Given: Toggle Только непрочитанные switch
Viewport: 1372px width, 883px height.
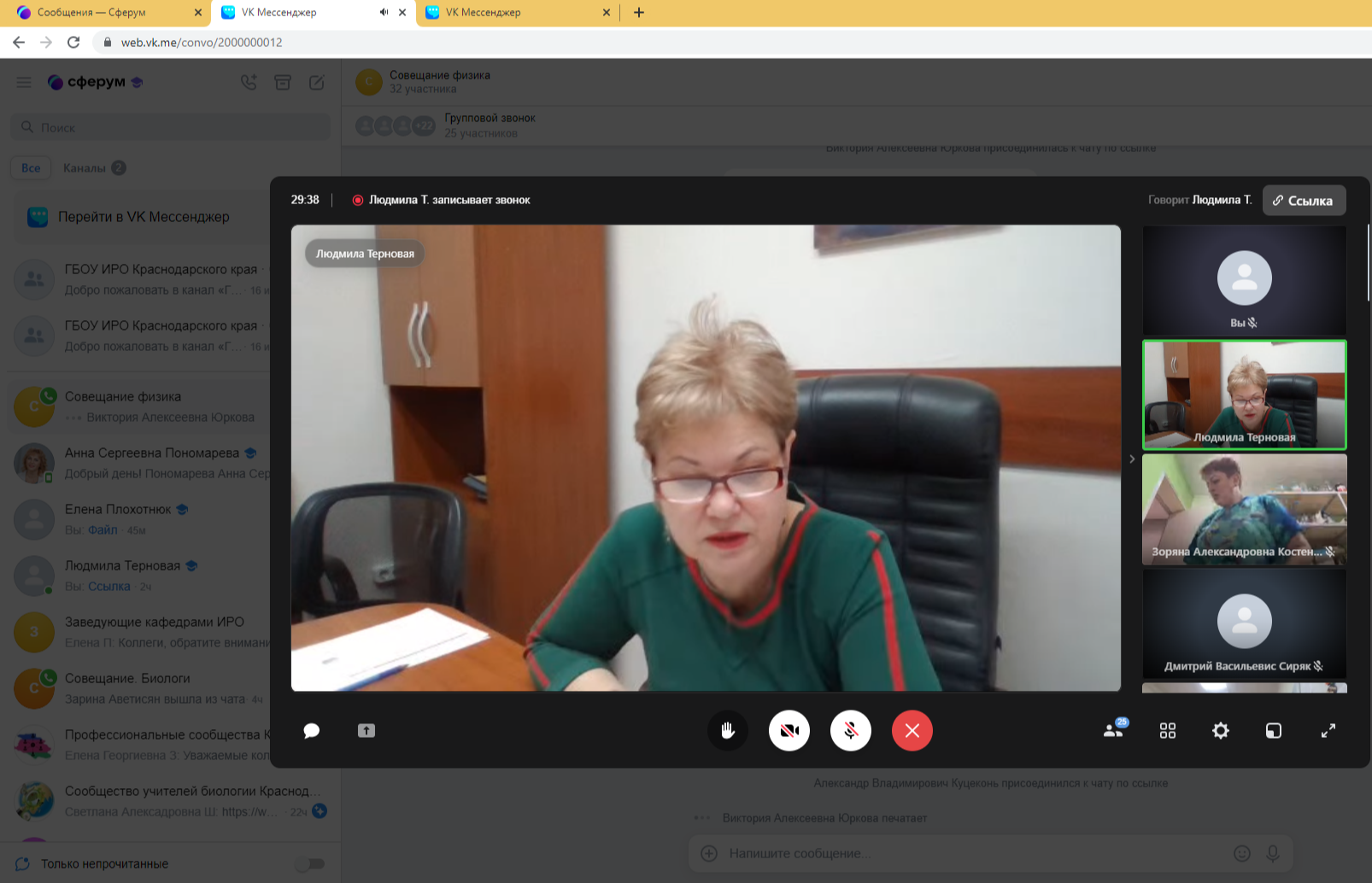Looking at the screenshot, I should 311,864.
